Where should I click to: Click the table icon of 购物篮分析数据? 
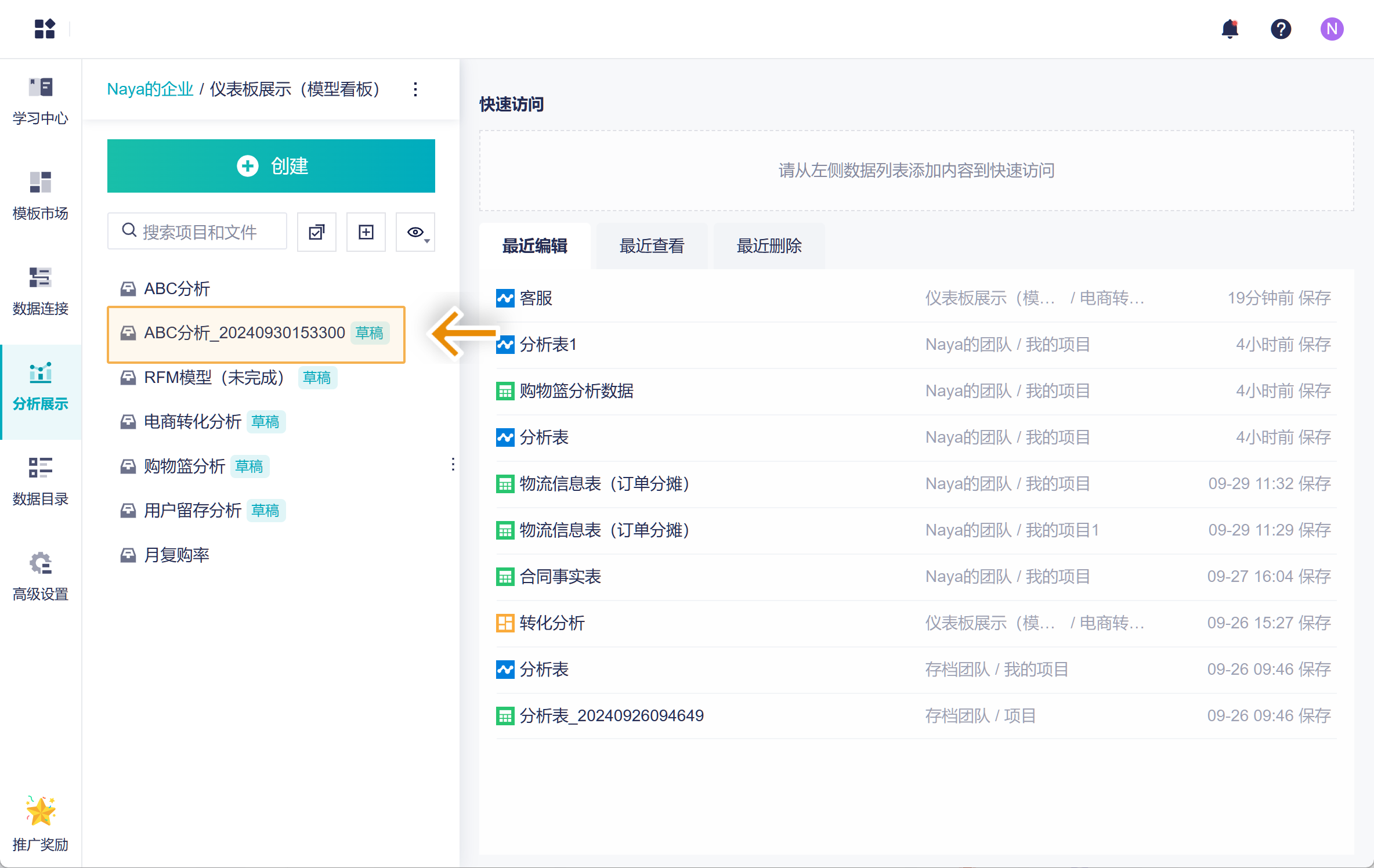point(505,391)
